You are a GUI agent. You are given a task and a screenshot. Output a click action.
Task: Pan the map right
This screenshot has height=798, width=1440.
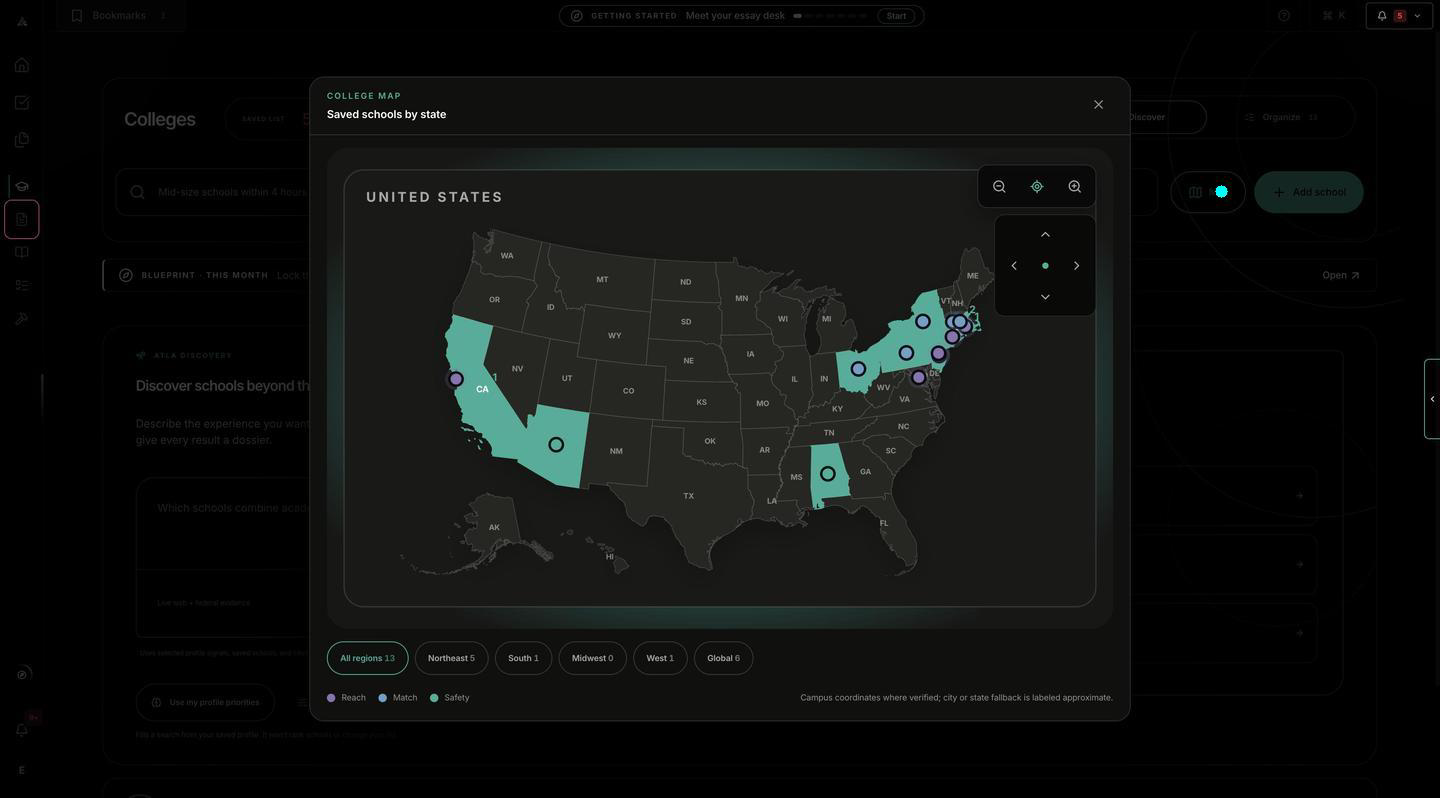coord(1076,266)
